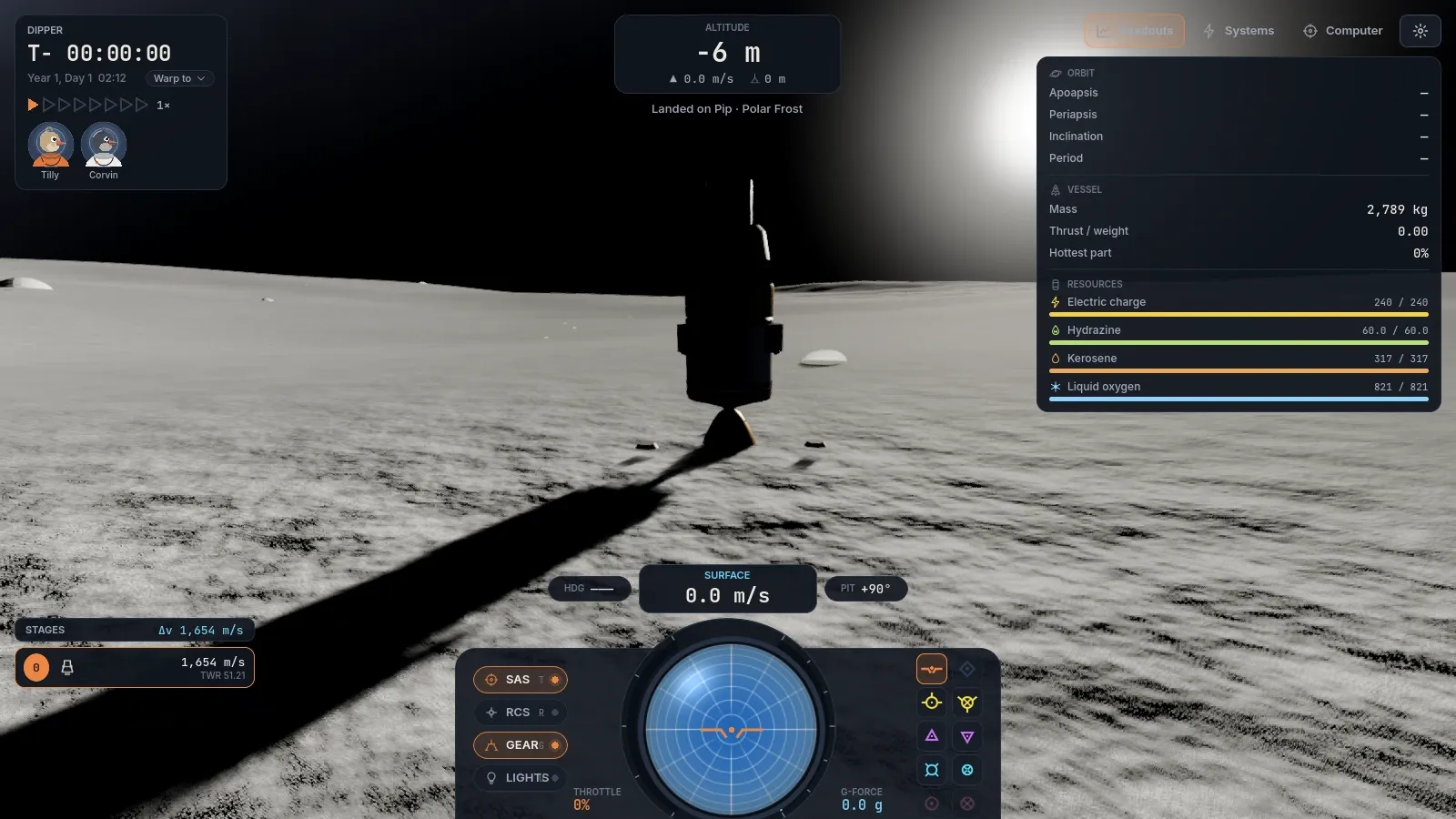Click the HDG heading pill

click(590, 589)
